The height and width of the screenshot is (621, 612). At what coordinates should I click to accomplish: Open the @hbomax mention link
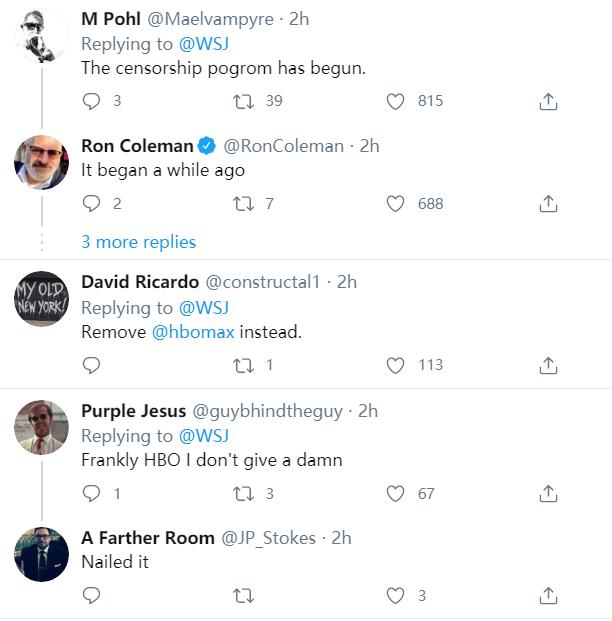coord(193,332)
